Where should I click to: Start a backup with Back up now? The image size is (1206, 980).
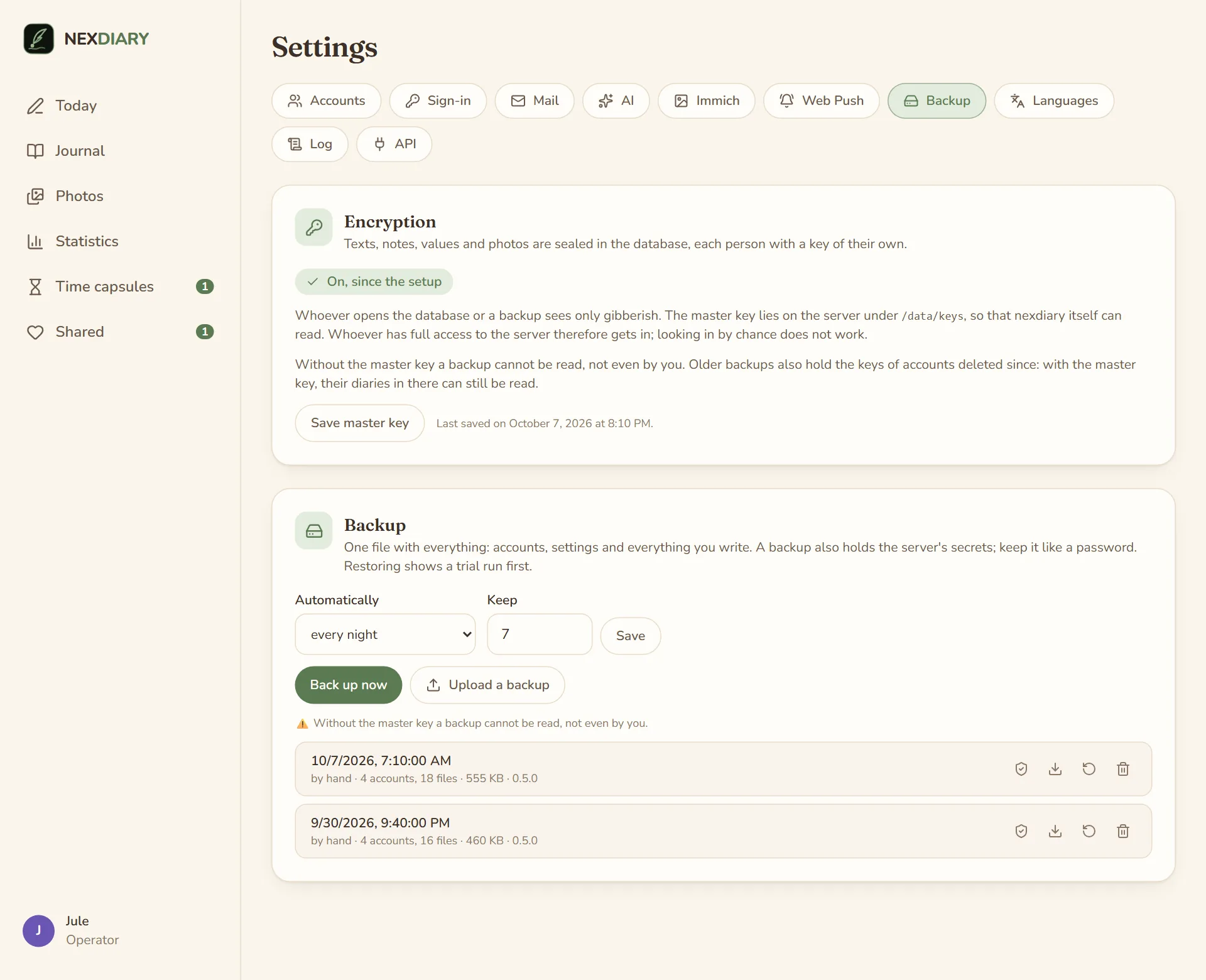coord(348,685)
